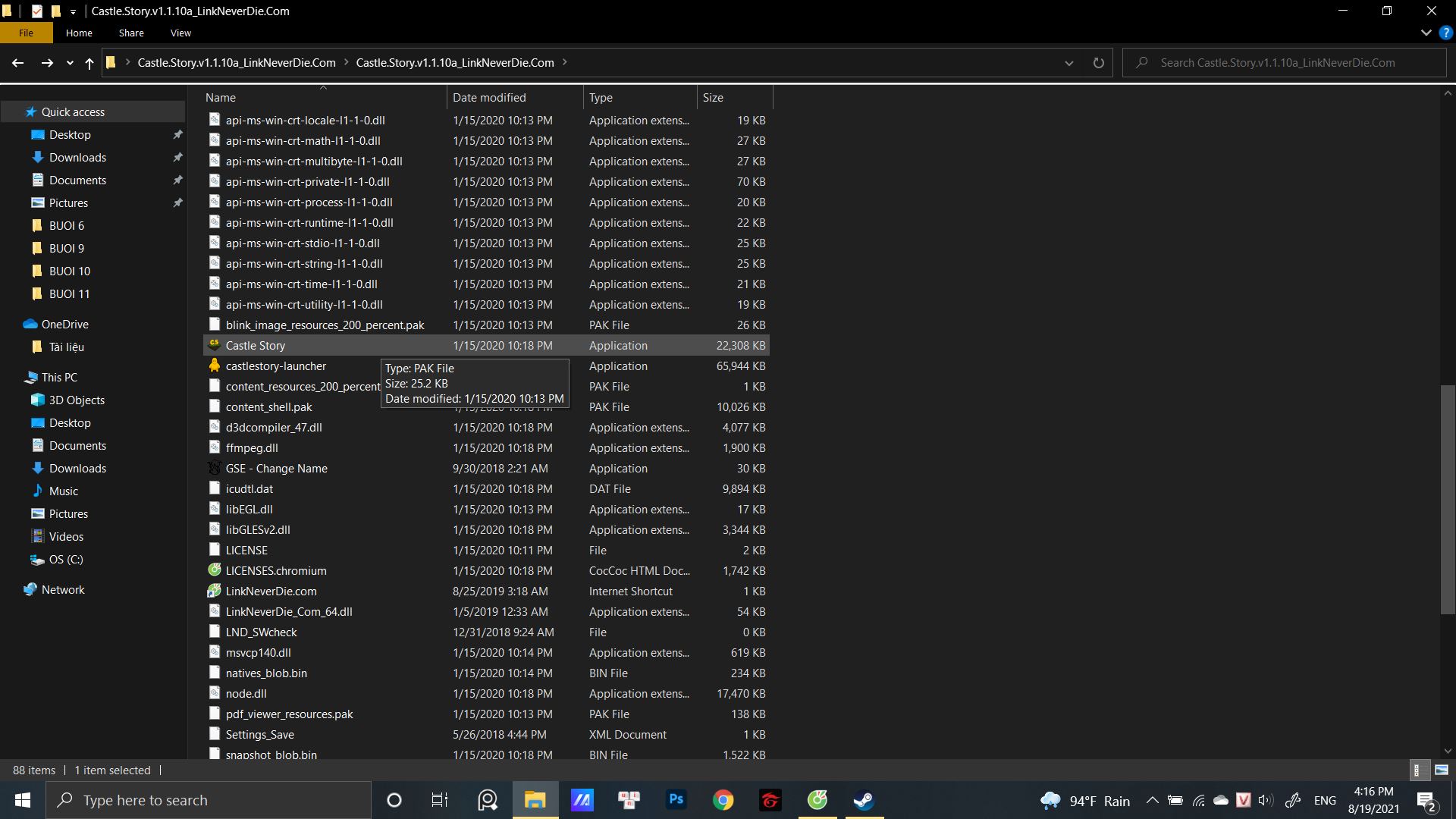The width and height of the screenshot is (1456, 819).
Task: Open the Task View taskbar button
Action: coord(440,800)
